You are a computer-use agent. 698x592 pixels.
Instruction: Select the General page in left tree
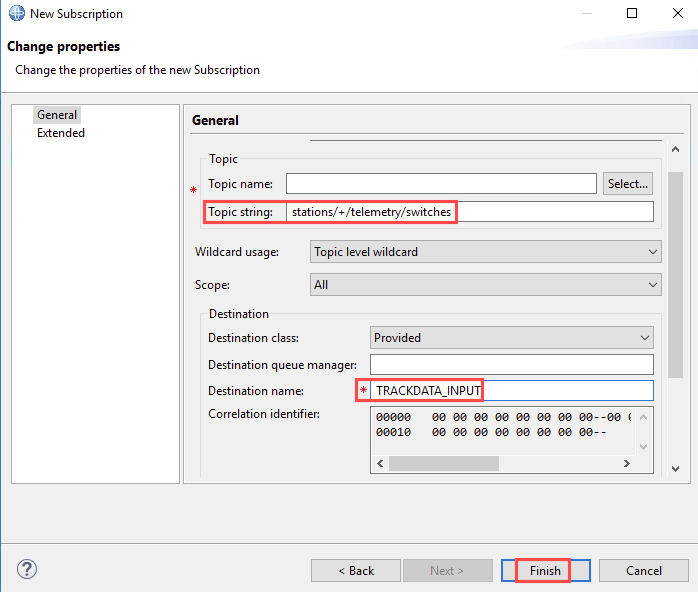click(57, 115)
